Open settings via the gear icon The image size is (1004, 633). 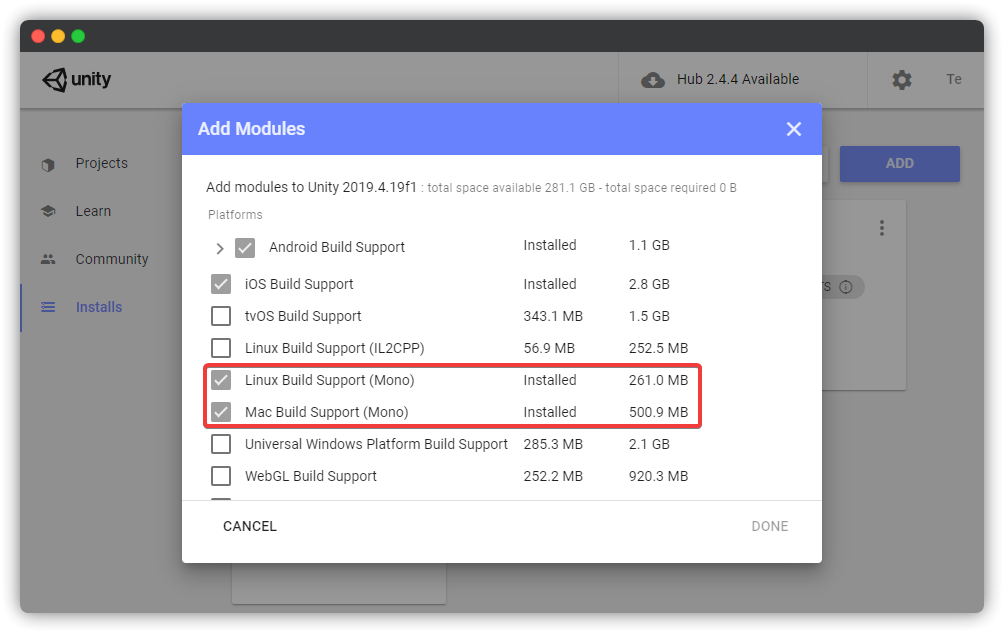click(902, 80)
